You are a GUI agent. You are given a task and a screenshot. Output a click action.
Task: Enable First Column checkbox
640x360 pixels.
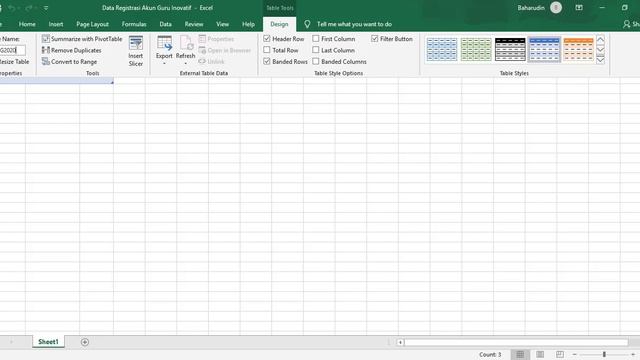tap(316, 38)
